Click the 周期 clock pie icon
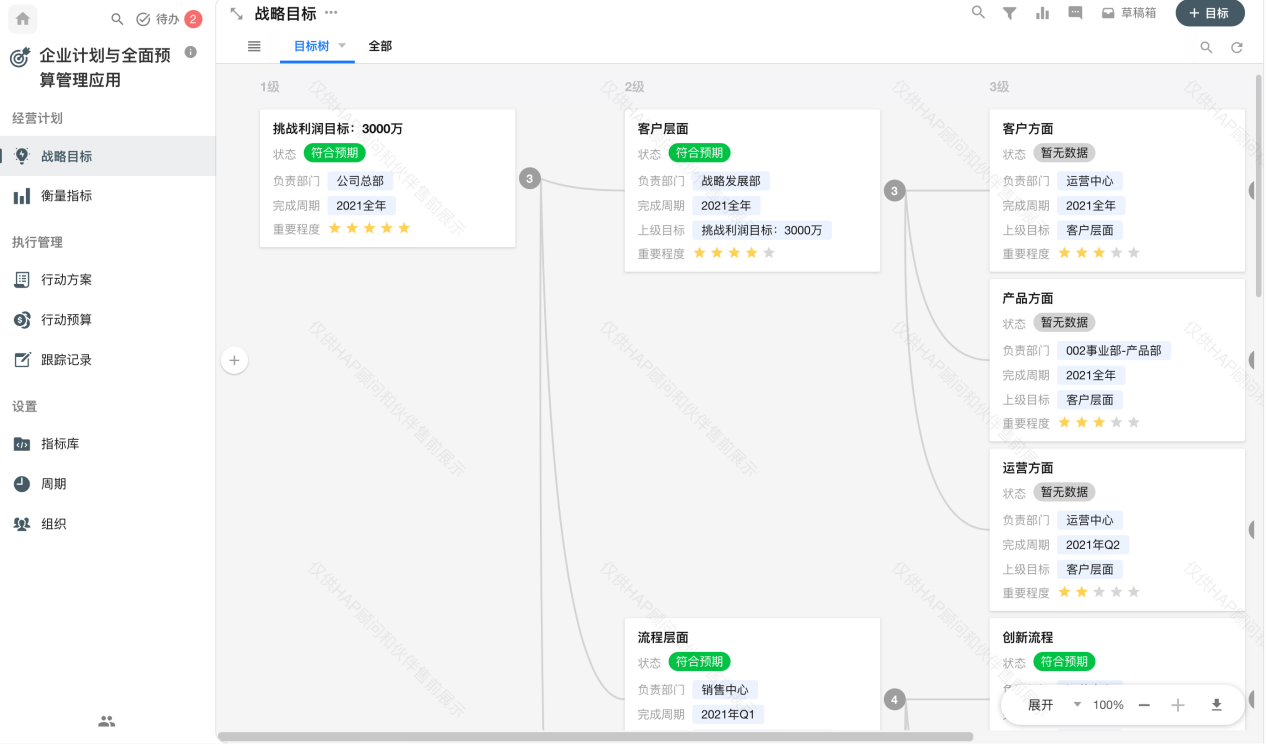The height and width of the screenshot is (744, 1266). (x=21, y=484)
